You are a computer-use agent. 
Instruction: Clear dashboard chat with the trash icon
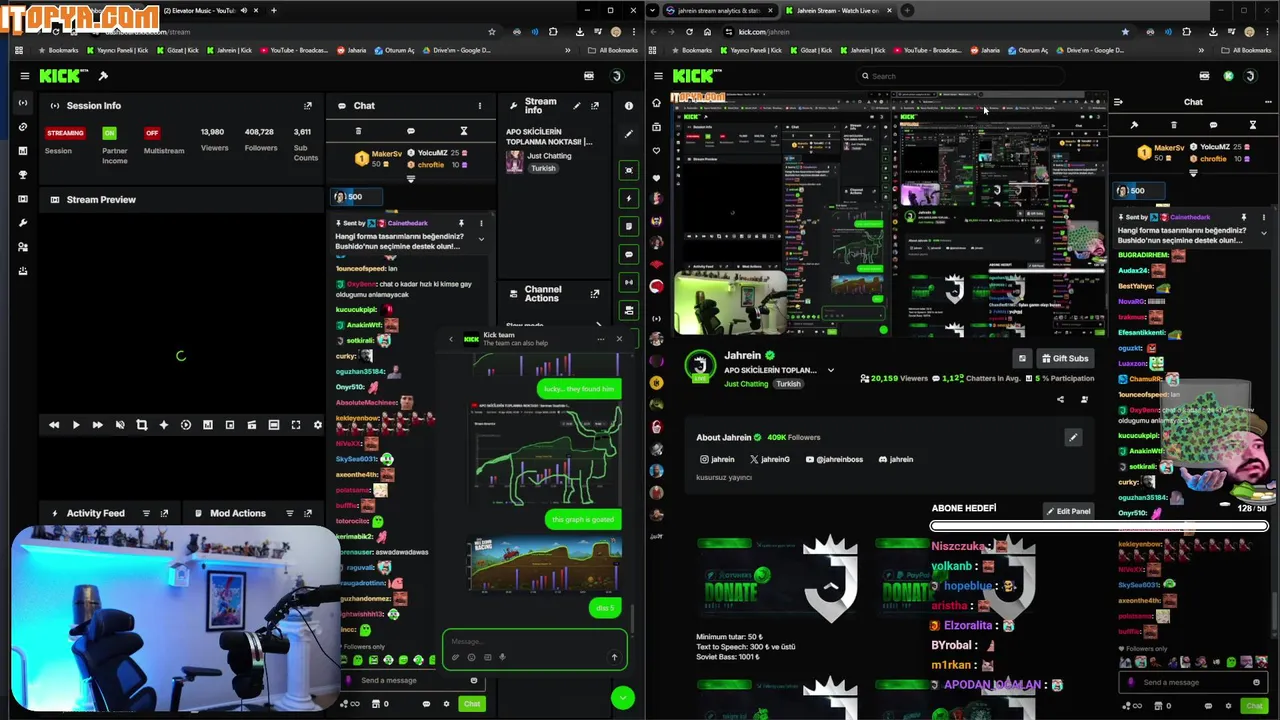pyautogui.click(x=358, y=131)
